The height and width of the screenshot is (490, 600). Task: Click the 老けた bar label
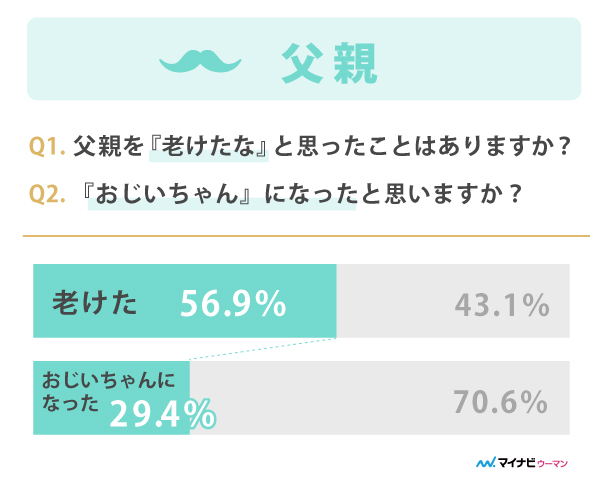tap(95, 303)
